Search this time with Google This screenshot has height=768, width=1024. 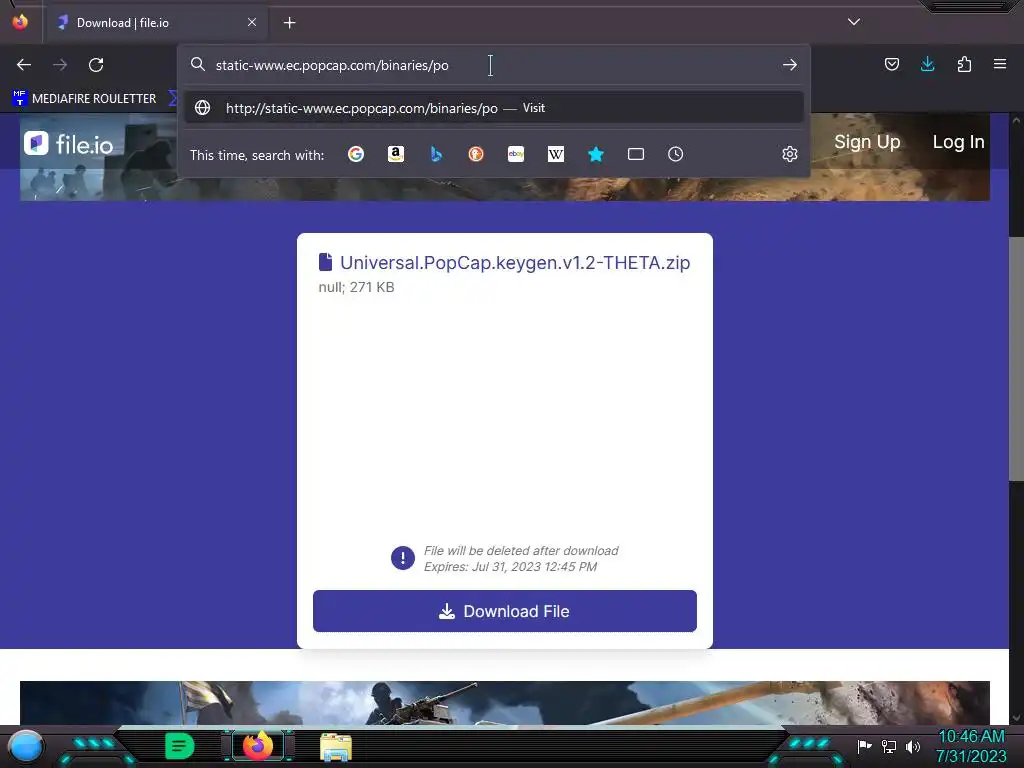[x=356, y=154]
